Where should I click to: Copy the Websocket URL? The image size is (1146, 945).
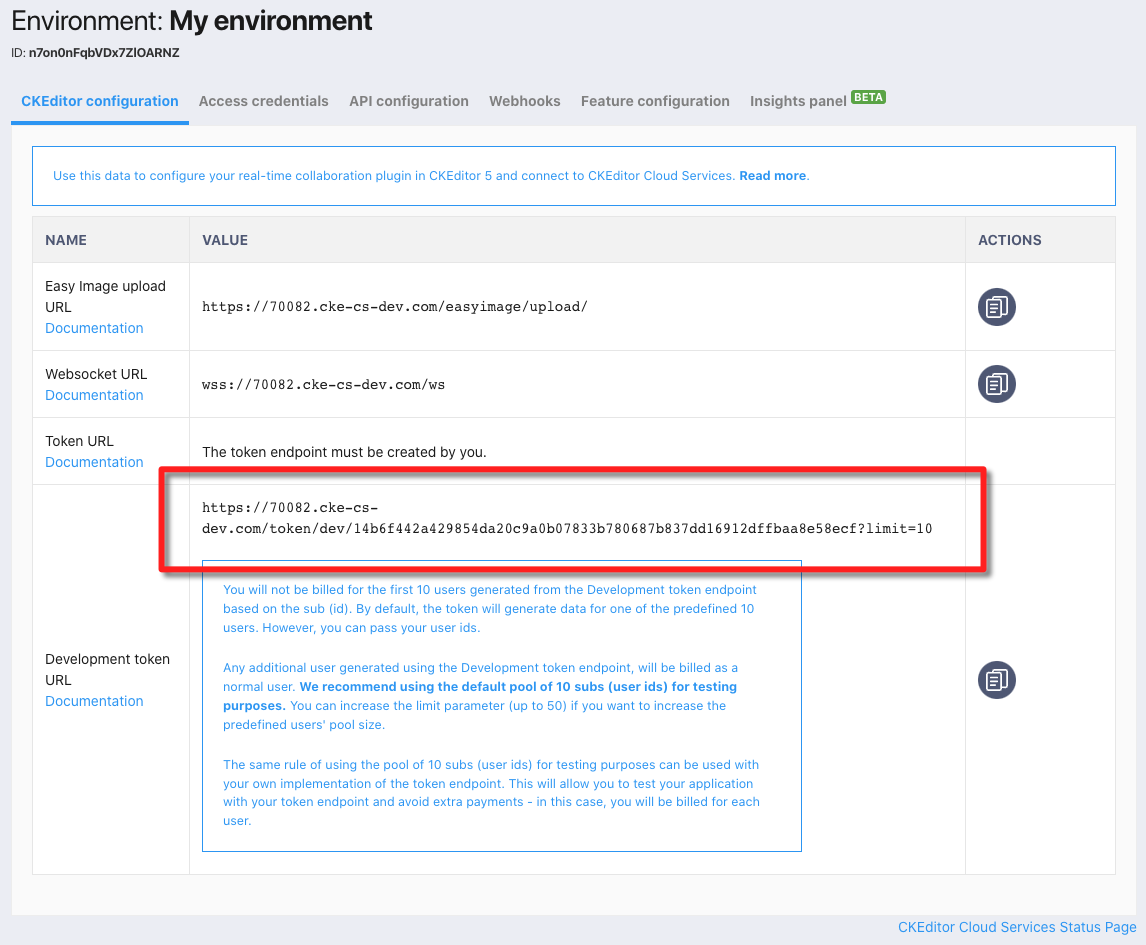click(996, 383)
